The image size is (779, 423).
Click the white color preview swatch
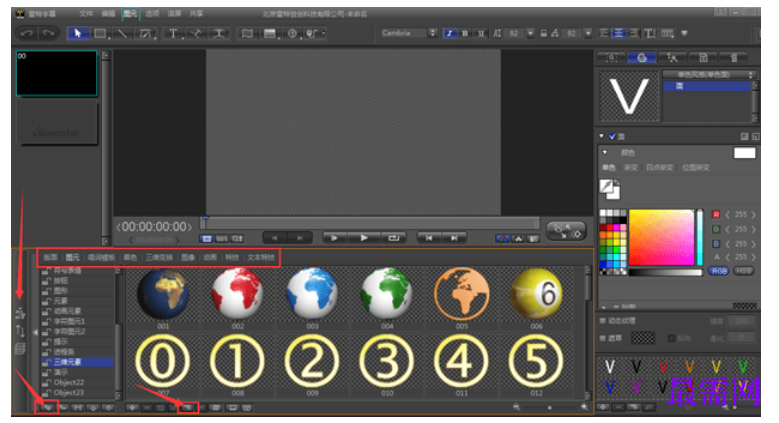[x=744, y=153]
